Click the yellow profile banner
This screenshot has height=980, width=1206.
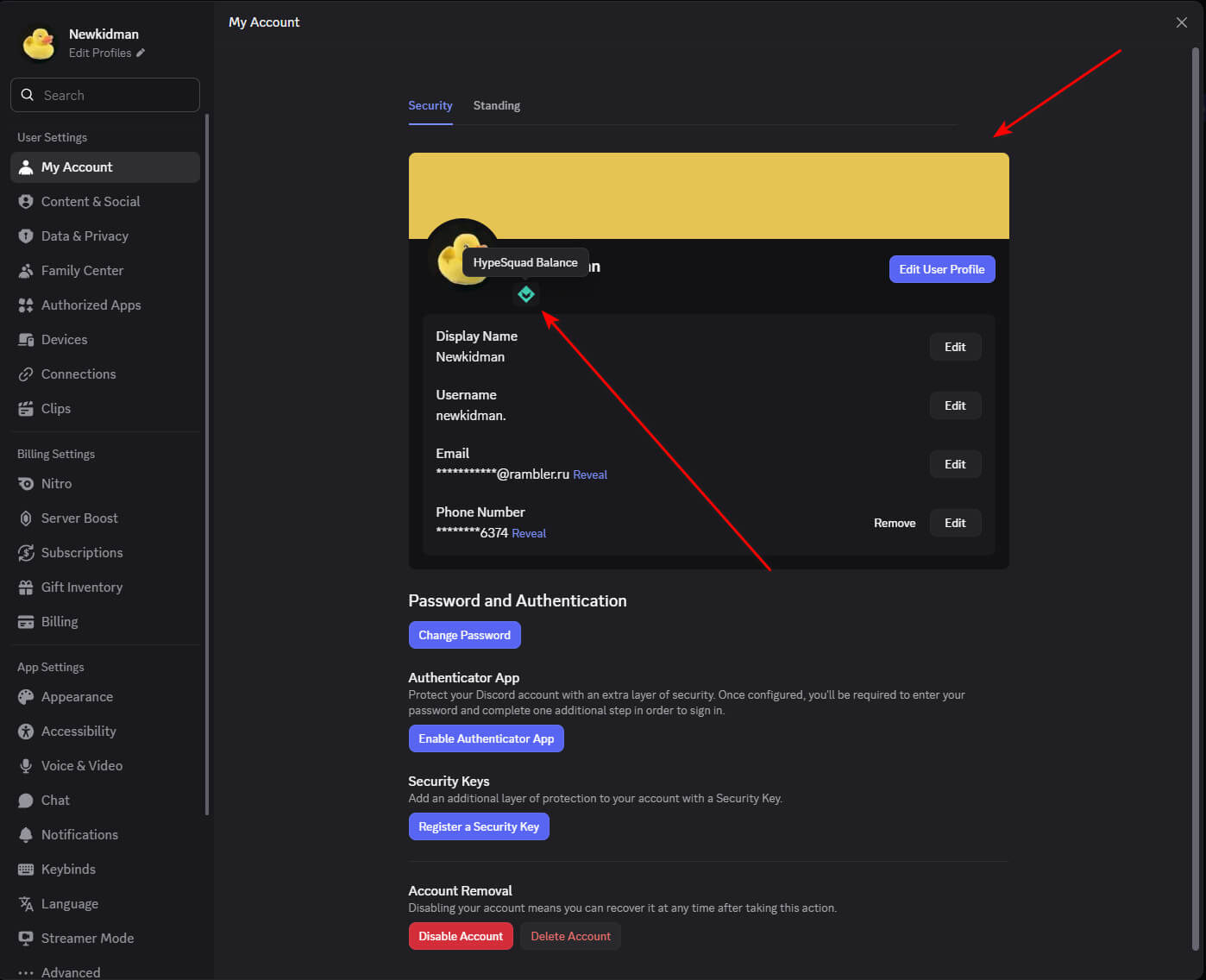(708, 195)
